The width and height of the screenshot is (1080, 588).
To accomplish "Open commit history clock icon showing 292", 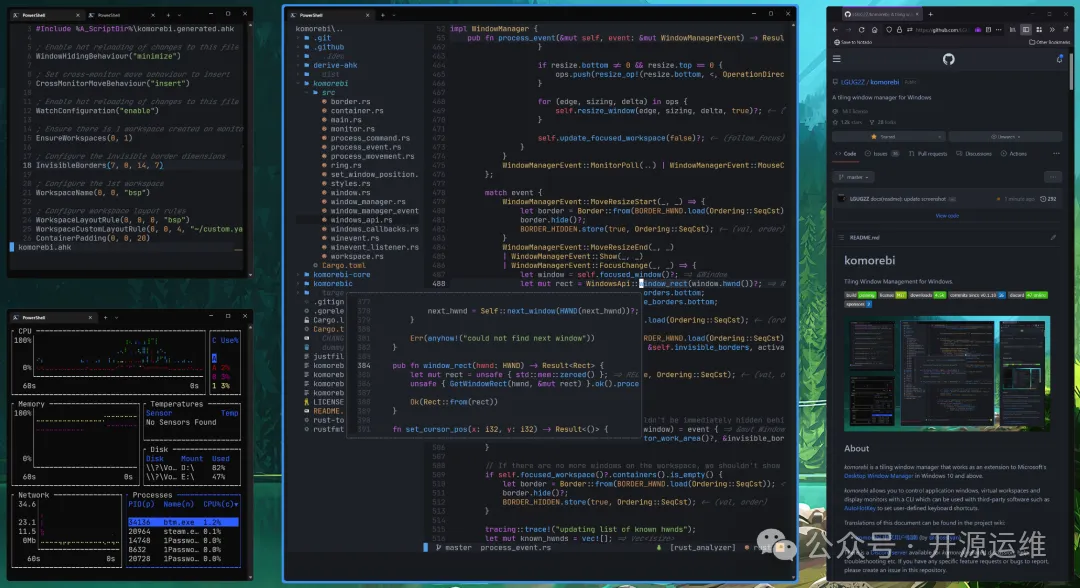I will click(x=1046, y=199).
